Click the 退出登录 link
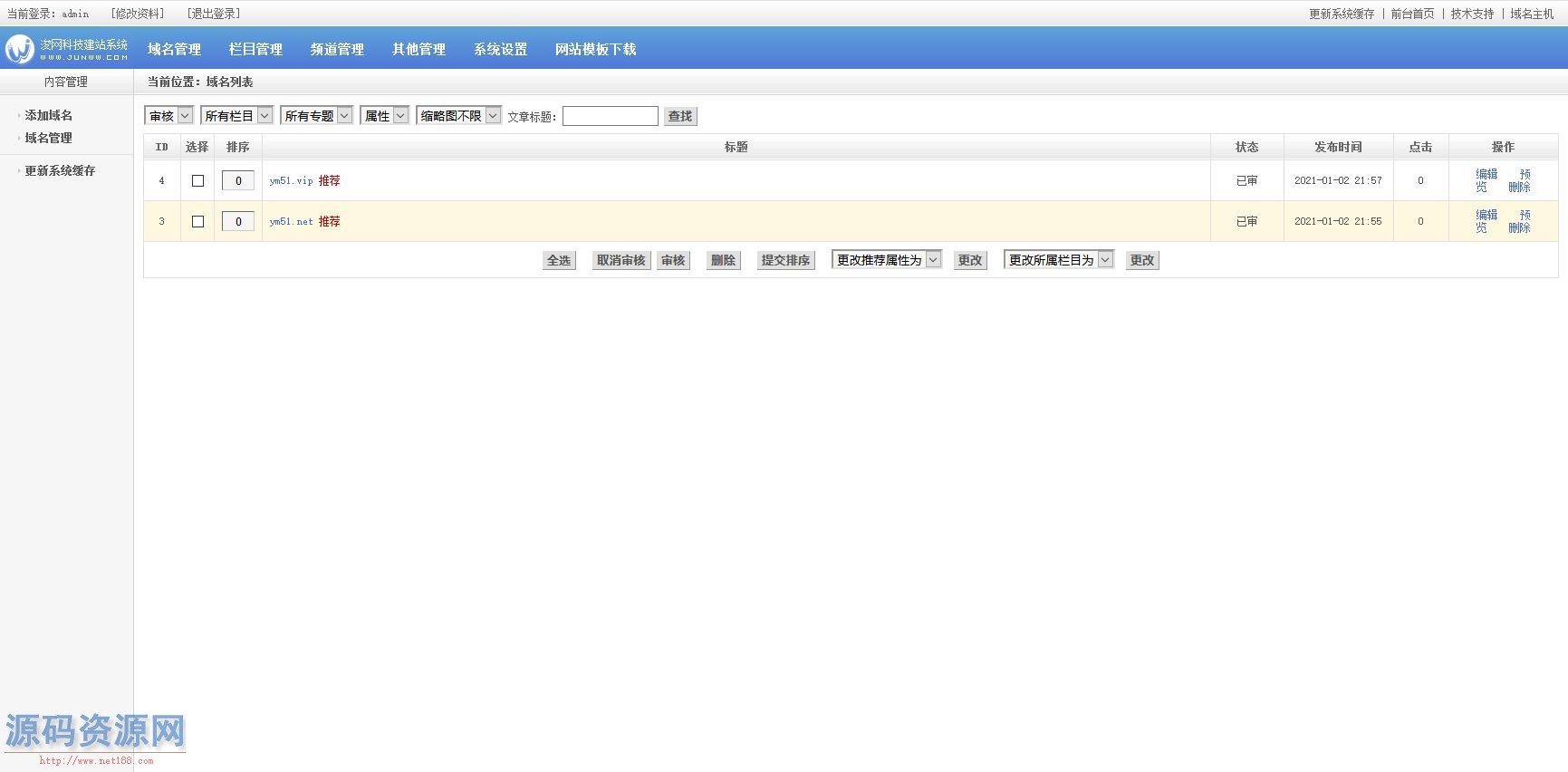The image size is (1568, 772). [214, 14]
